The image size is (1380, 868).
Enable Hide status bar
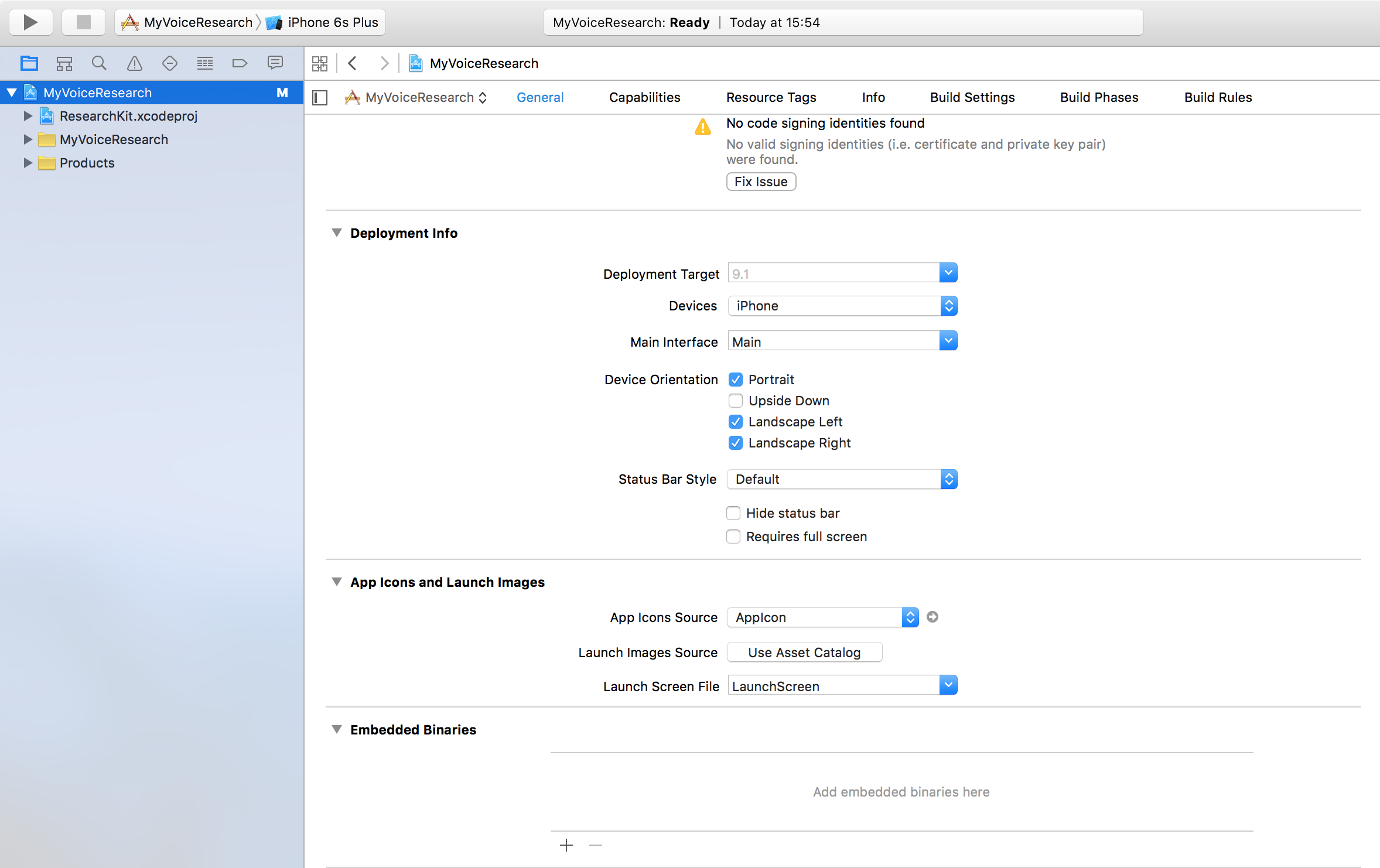(x=733, y=513)
